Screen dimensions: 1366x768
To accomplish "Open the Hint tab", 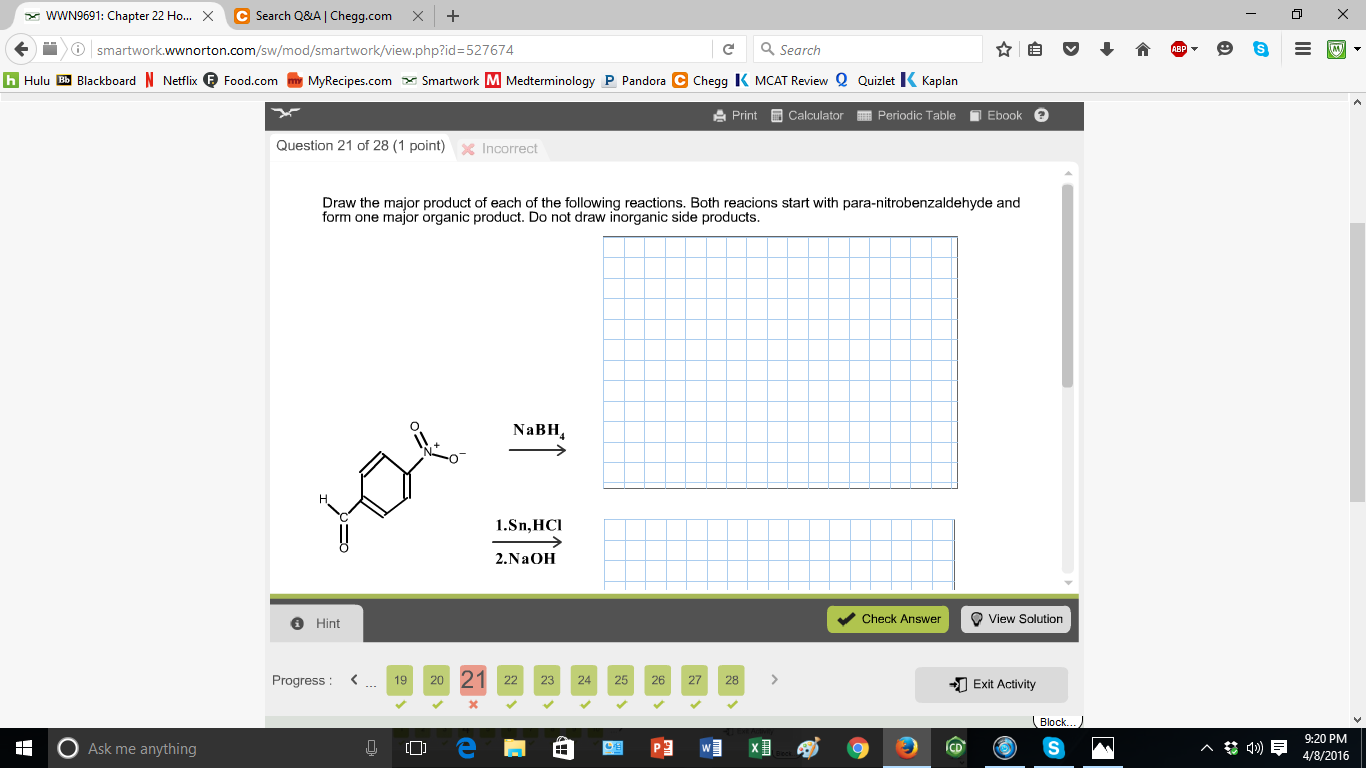I will click(316, 623).
